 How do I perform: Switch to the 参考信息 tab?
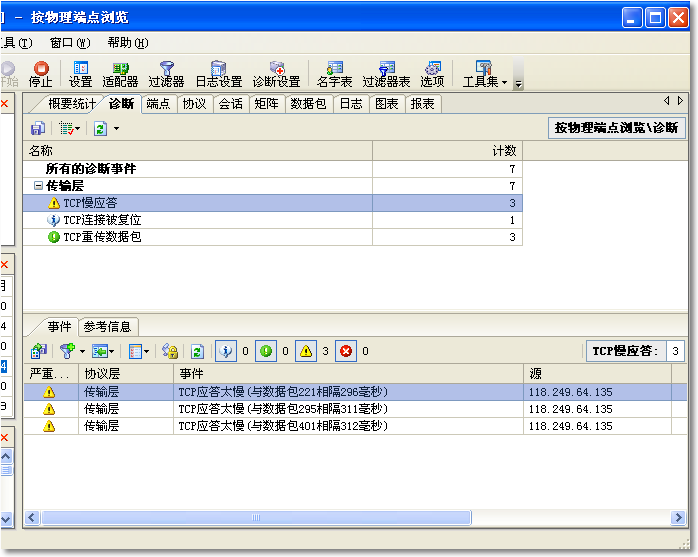pos(107,327)
